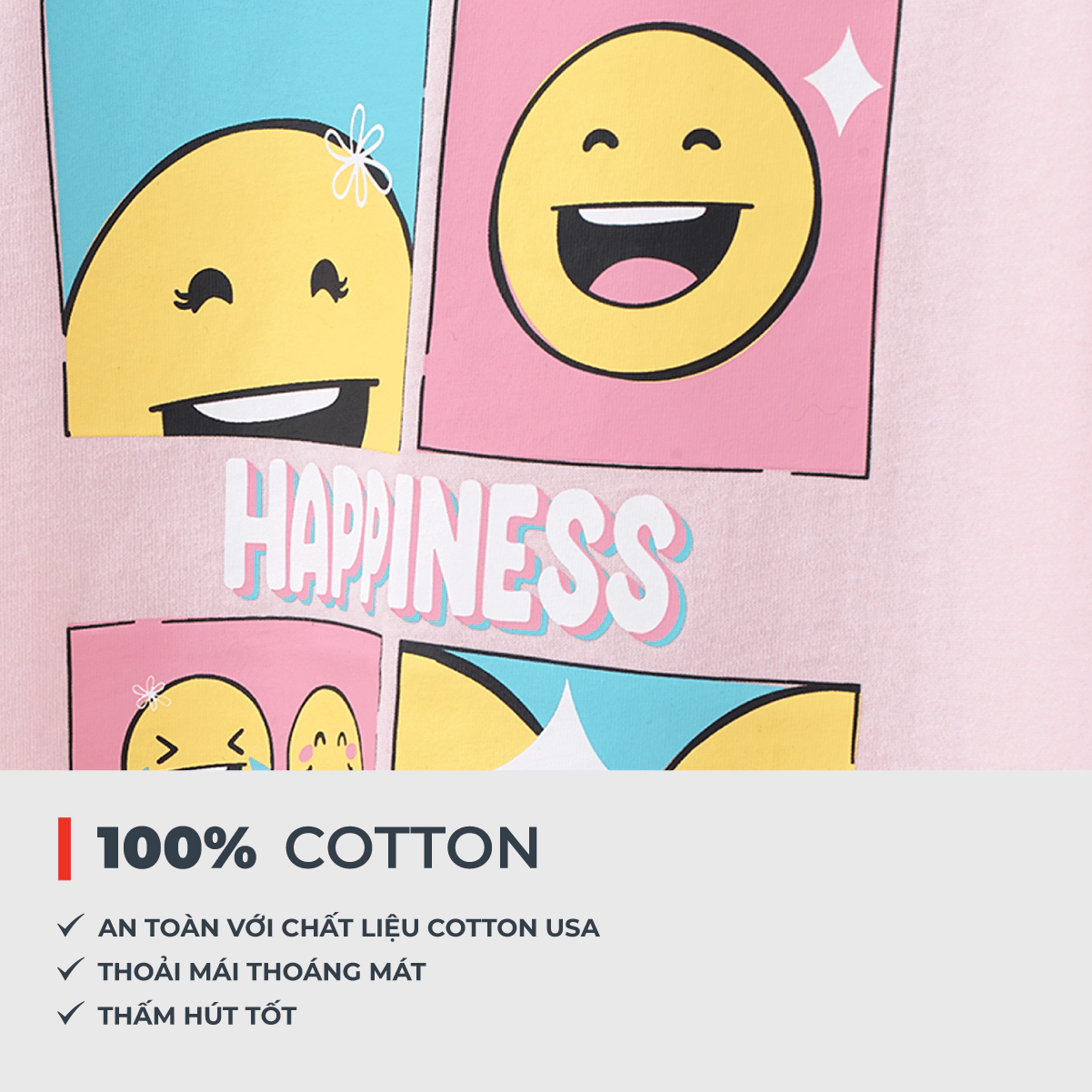
Task: Click the white four-point sparkle star
Action: click(x=842, y=82)
